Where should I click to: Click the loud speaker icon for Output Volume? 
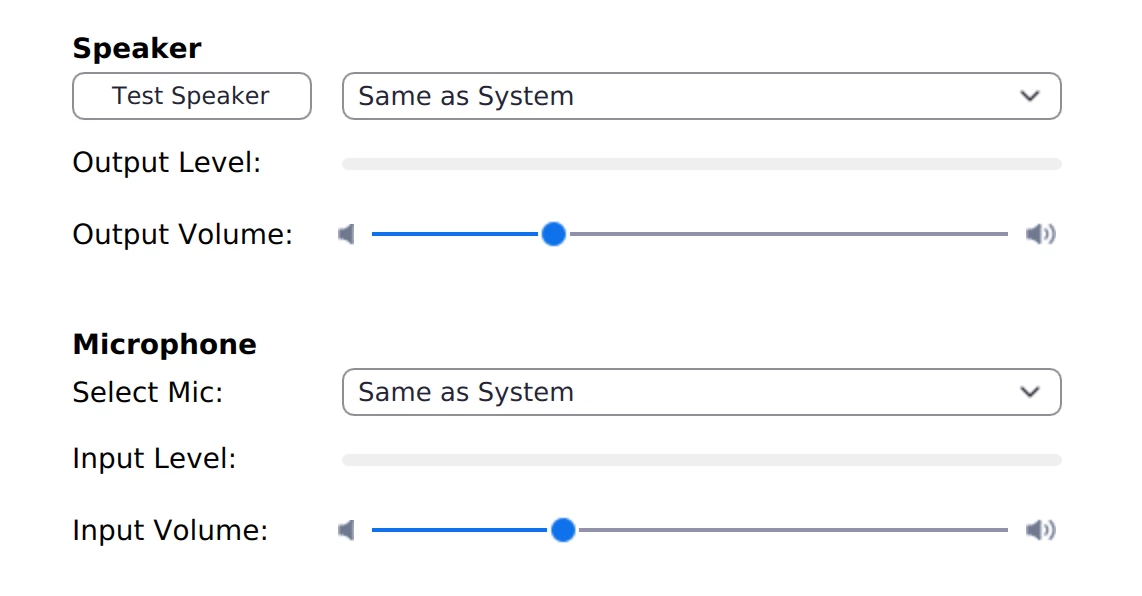coord(1040,234)
